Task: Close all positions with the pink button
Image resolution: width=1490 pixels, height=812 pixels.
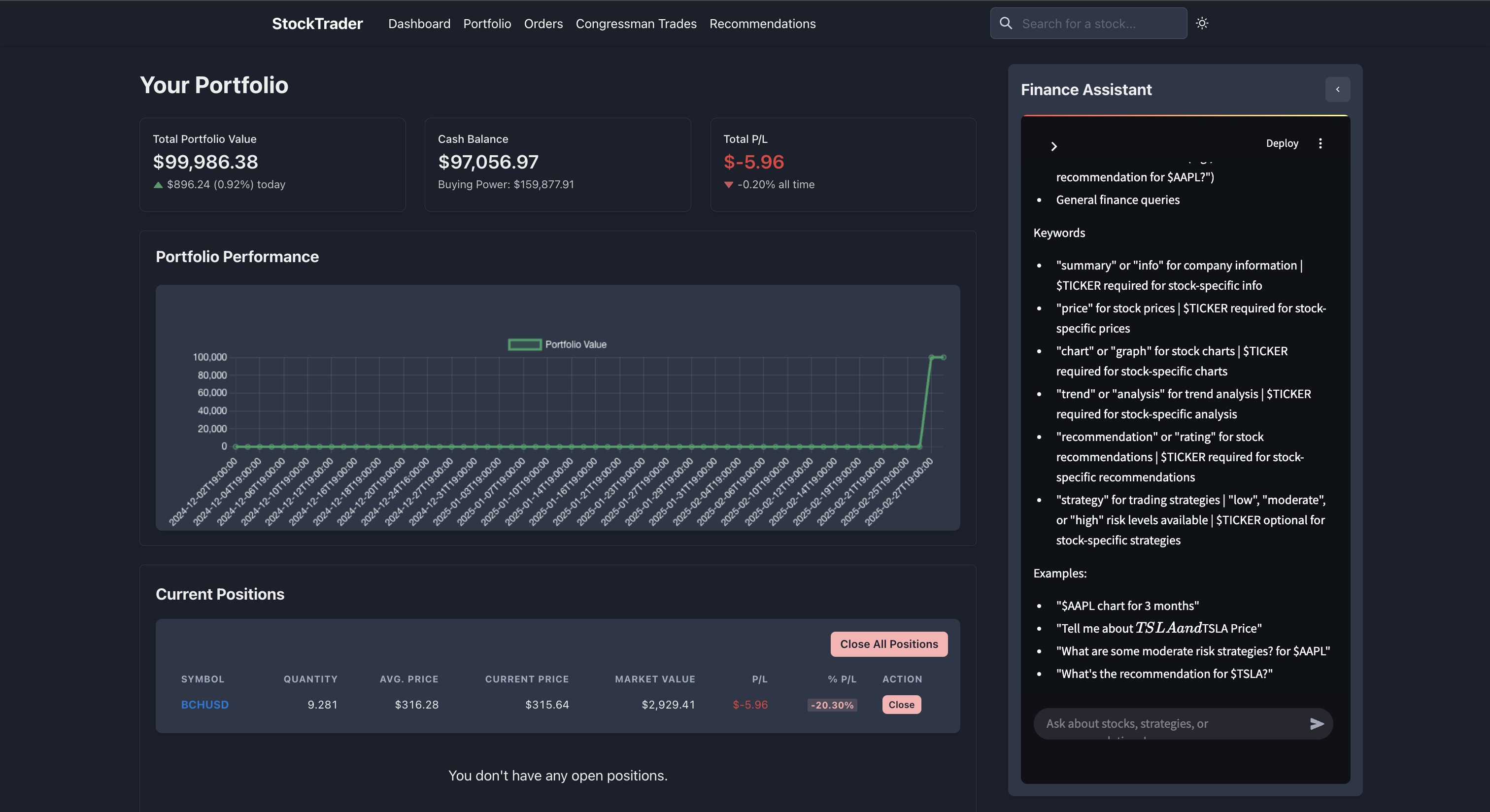Action: coord(888,643)
